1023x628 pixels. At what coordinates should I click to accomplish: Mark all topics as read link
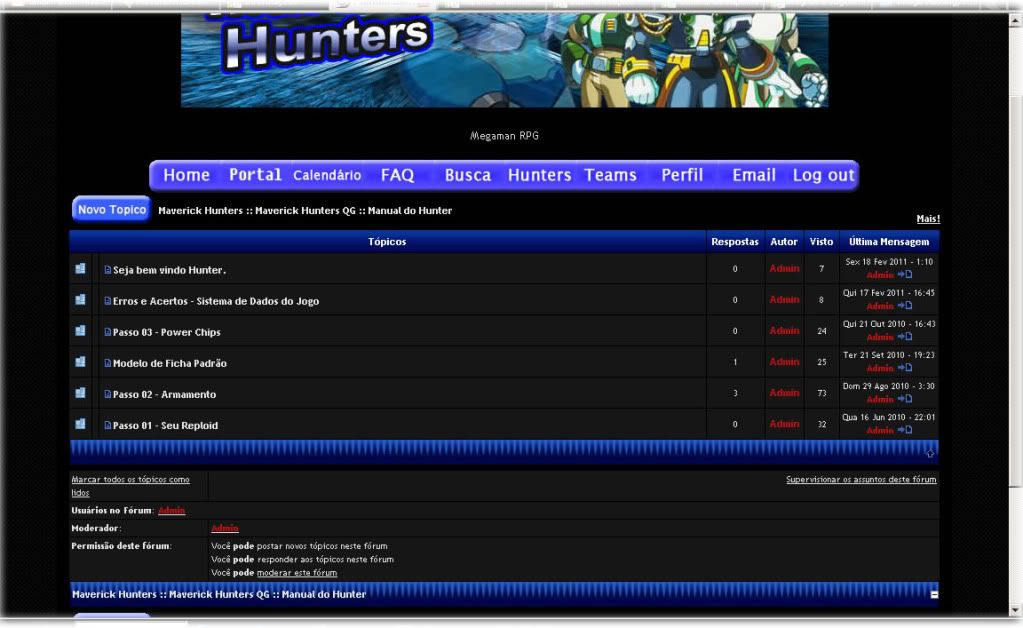(x=130, y=486)
